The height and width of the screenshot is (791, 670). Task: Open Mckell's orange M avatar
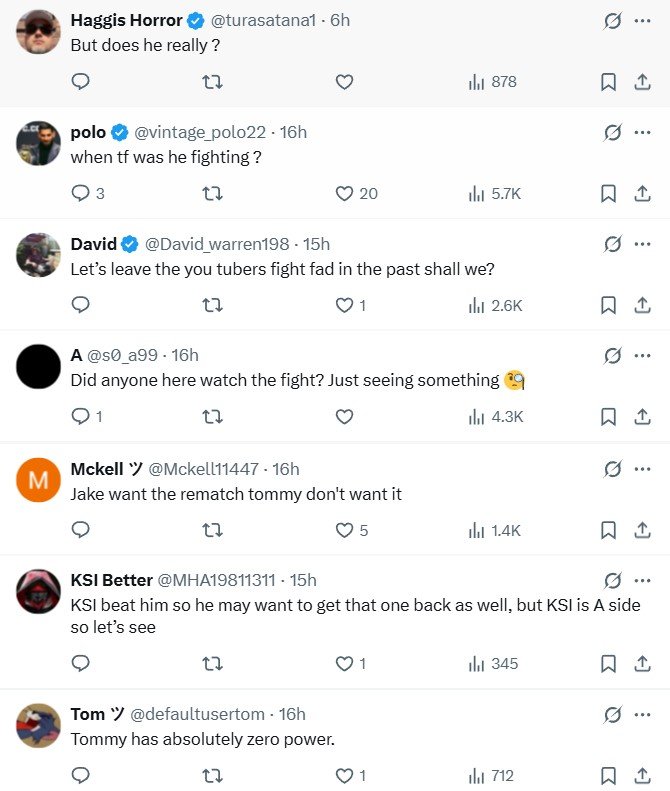coord(39,481)
